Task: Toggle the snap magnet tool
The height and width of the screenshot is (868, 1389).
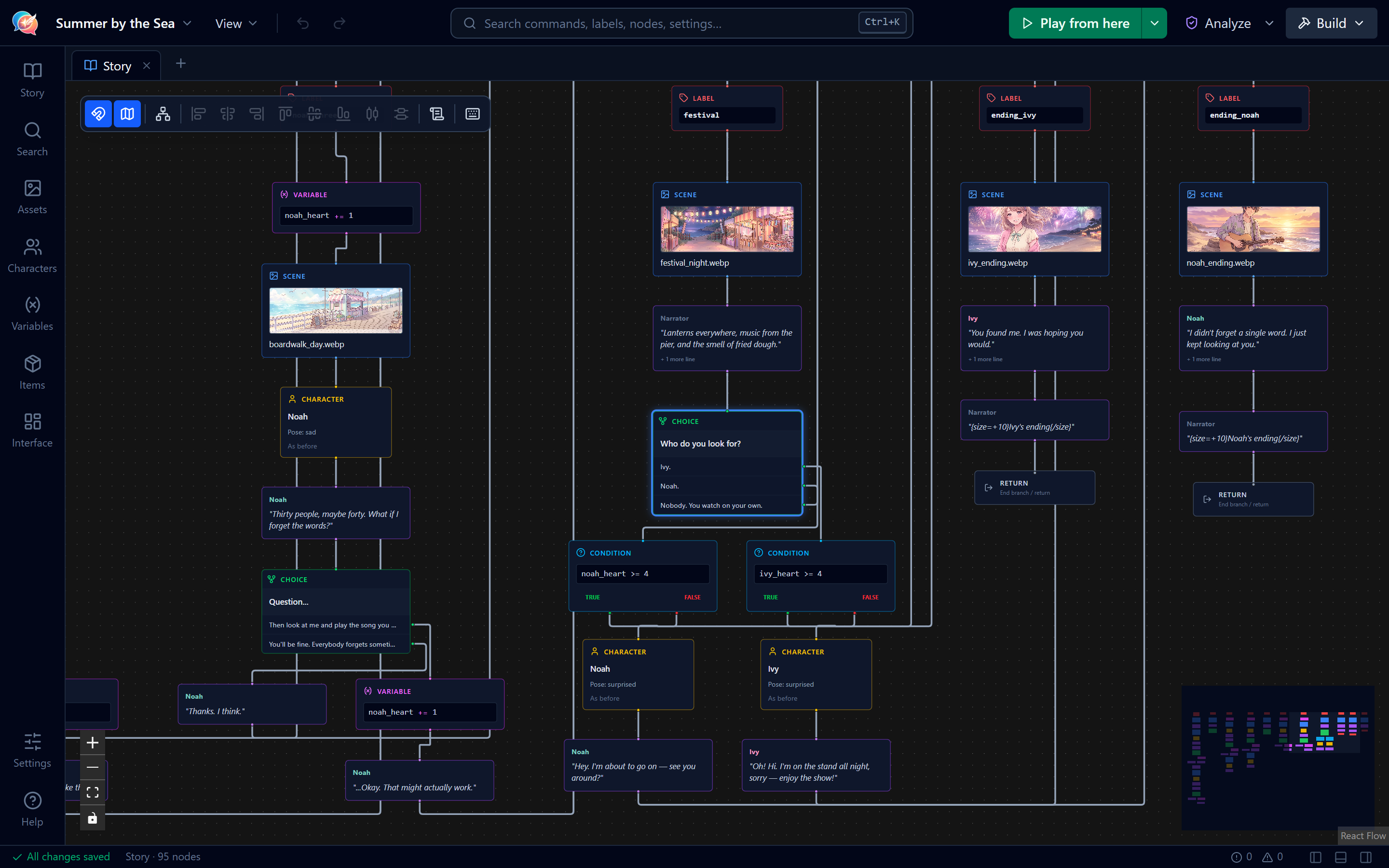Action: click(98, 114)
